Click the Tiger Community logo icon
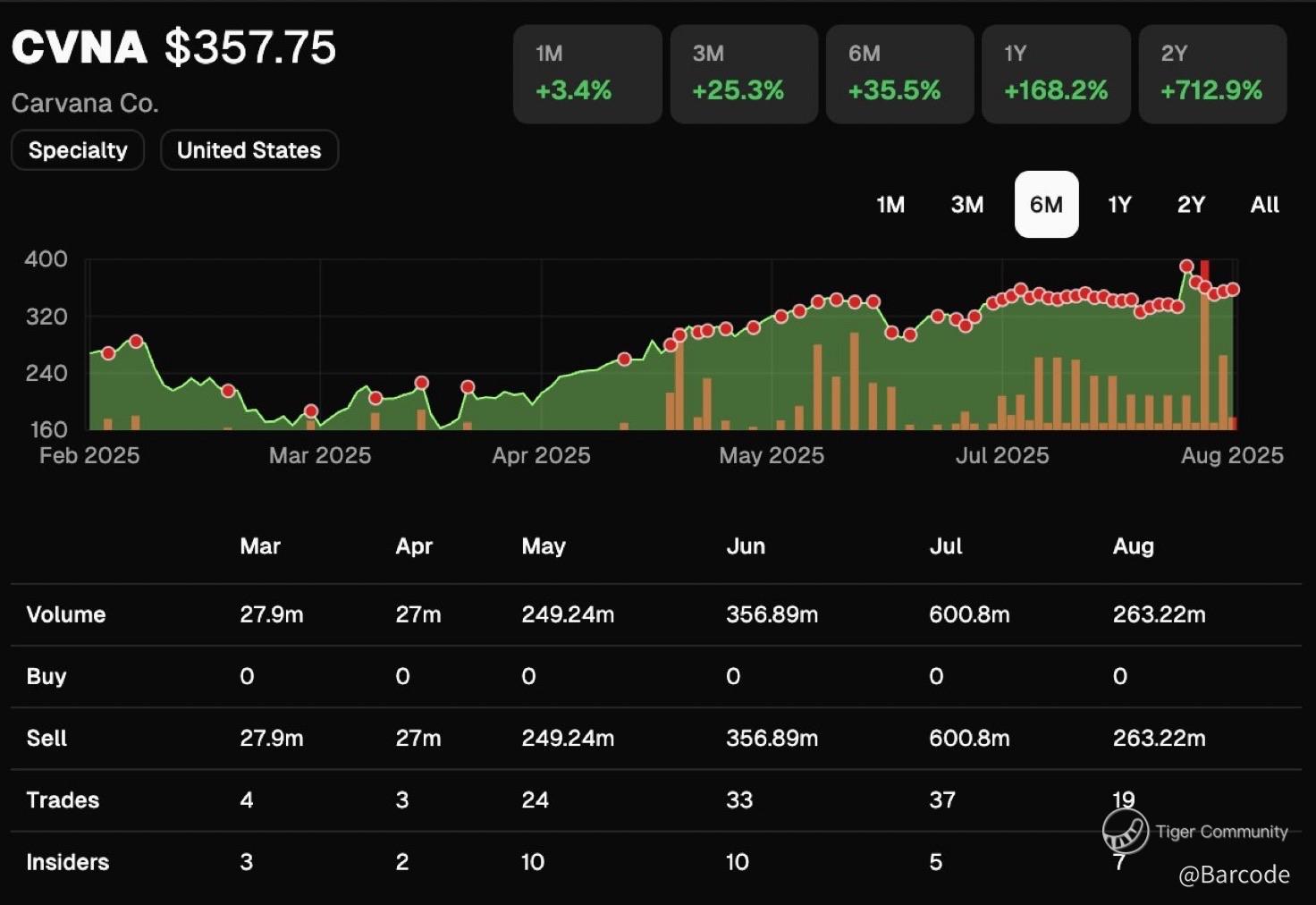Viewport: 1316px width, 905px height. click(1124, 832)
